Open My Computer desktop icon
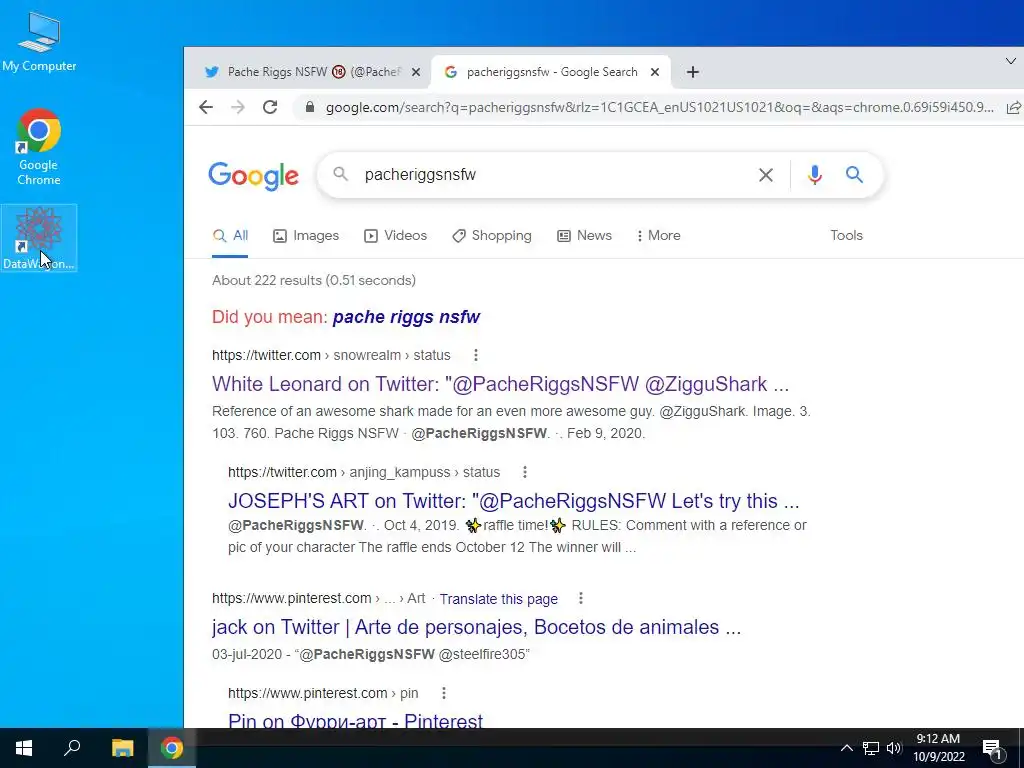 39,42
